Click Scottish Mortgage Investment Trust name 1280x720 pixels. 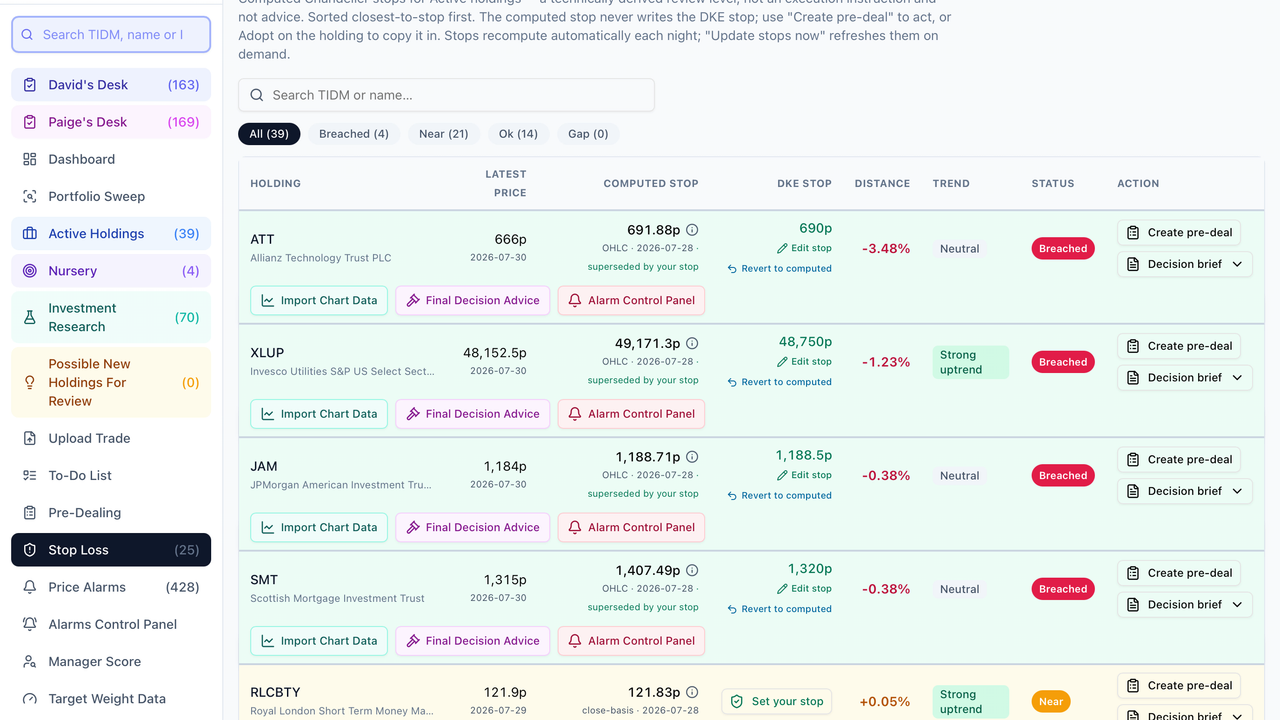337,598
